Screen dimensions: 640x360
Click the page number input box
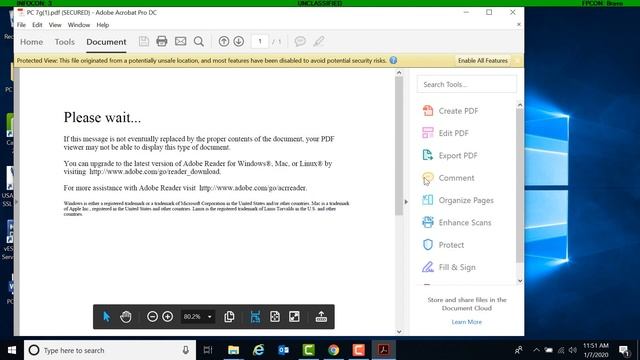(x=260, y=41)
